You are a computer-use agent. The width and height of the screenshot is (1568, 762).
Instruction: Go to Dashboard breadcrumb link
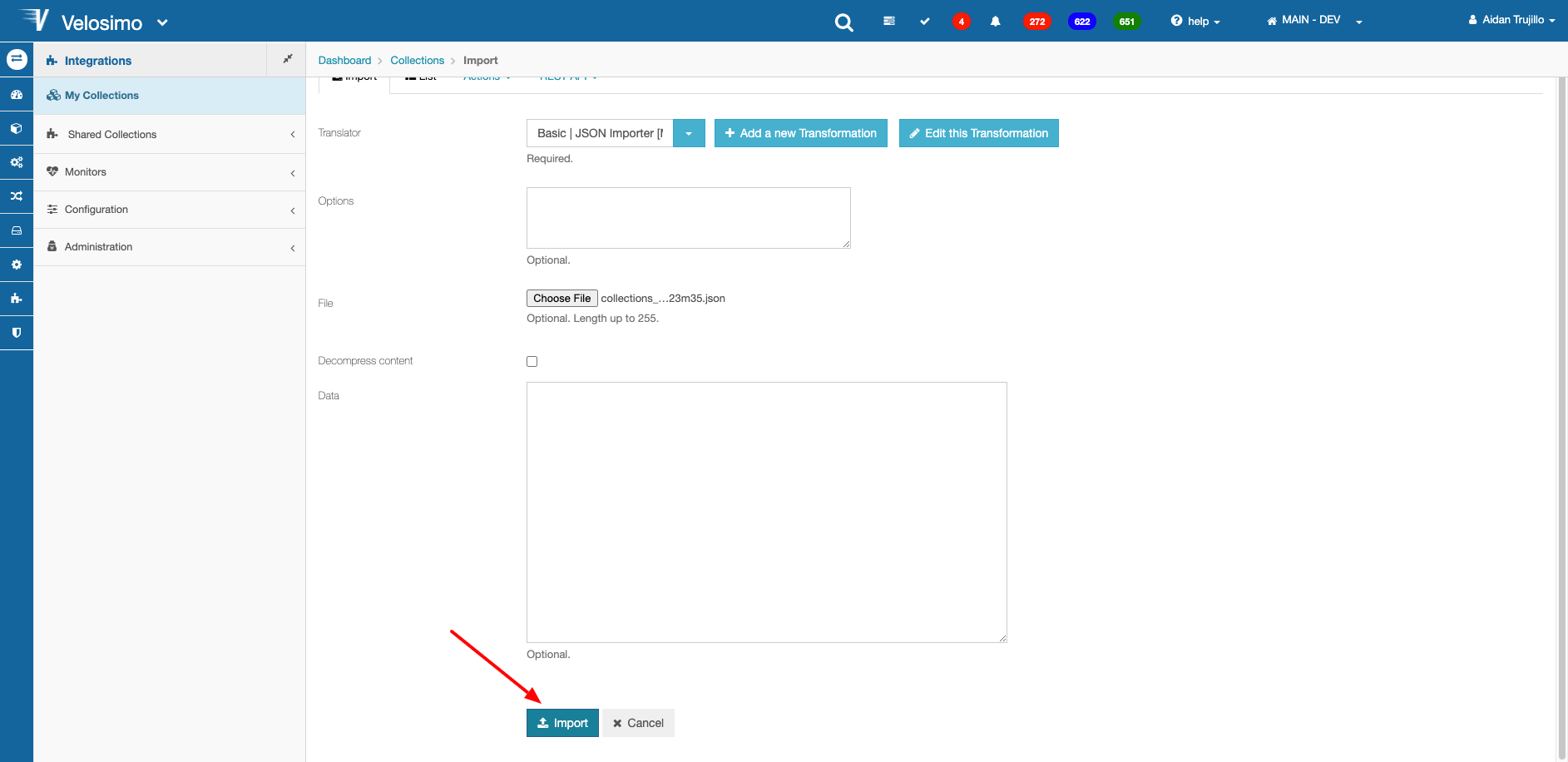[344, 60]
